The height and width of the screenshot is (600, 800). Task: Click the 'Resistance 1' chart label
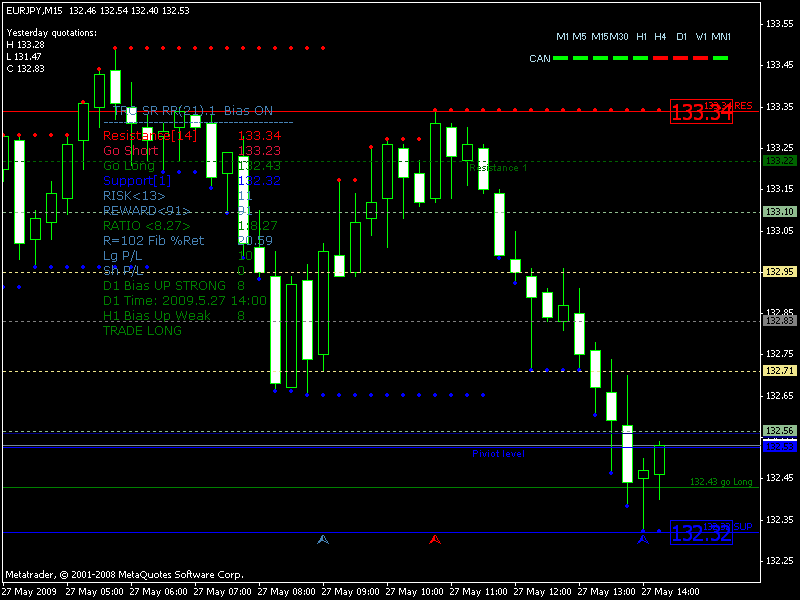[x=498, y=168]
